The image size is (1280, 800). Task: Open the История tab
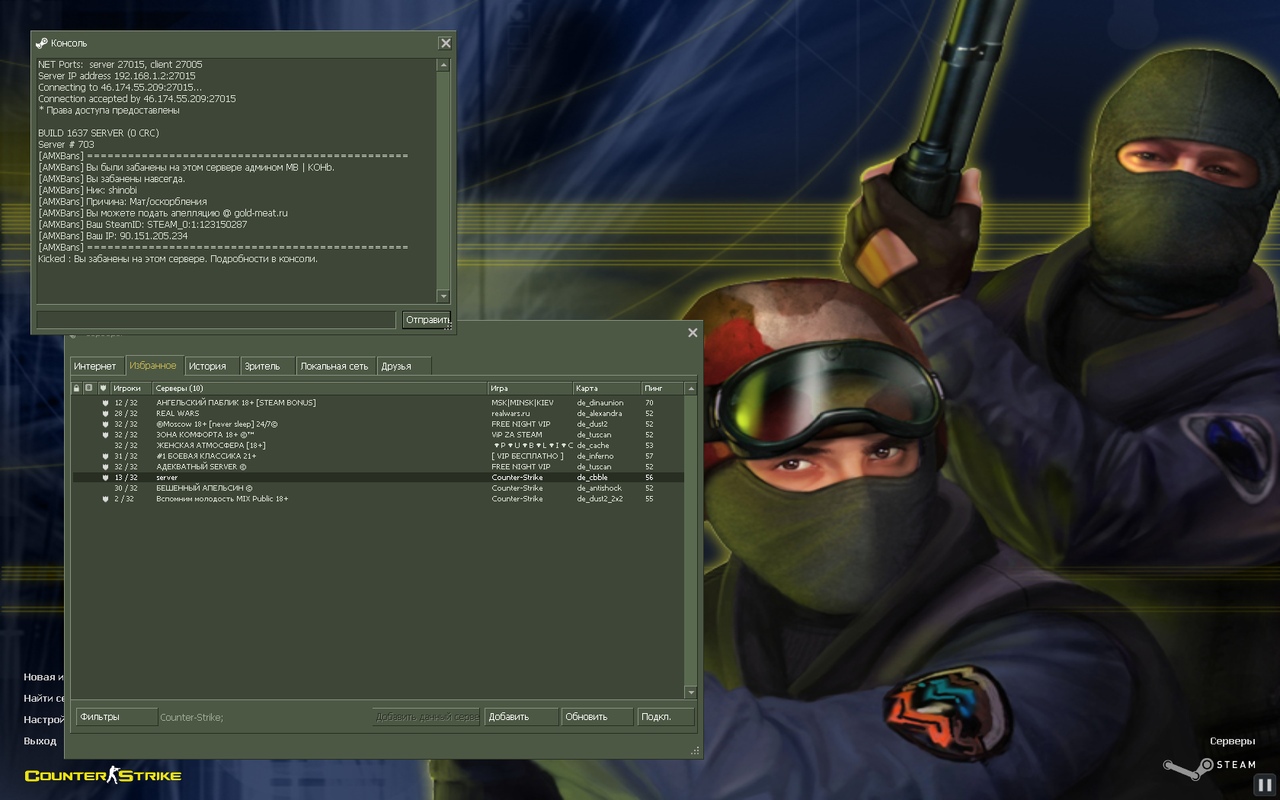(x=212, y=366)
